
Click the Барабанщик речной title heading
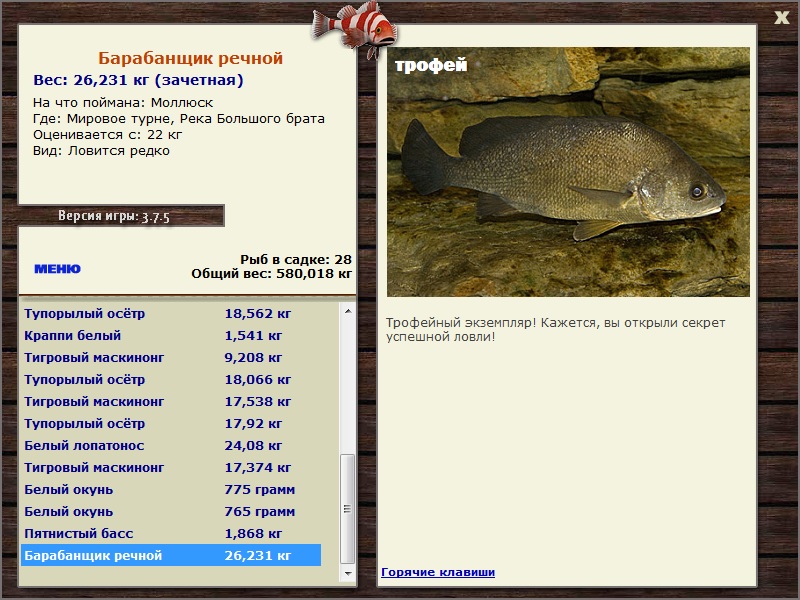pyautogui.click(x=190, y=58)
